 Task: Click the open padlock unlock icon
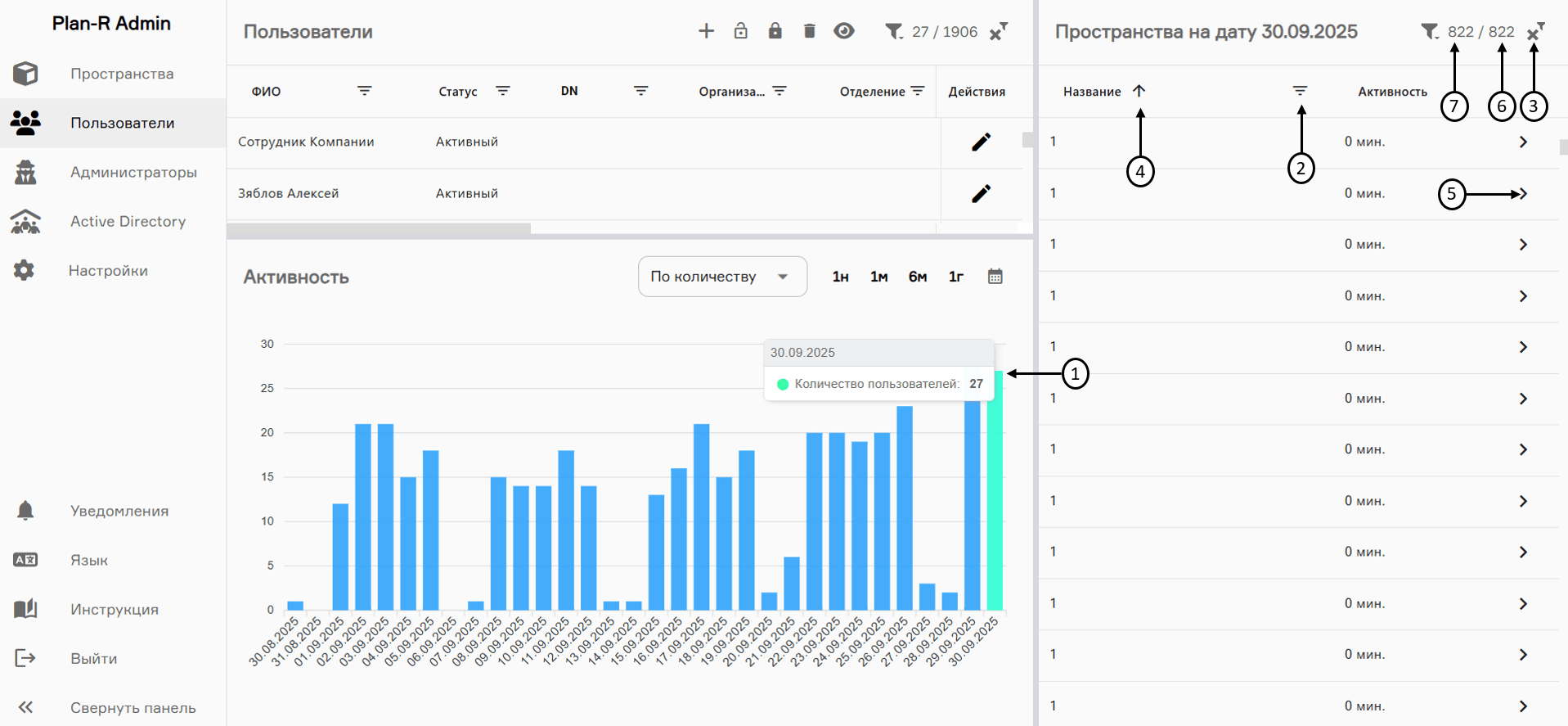pos(740,31)
